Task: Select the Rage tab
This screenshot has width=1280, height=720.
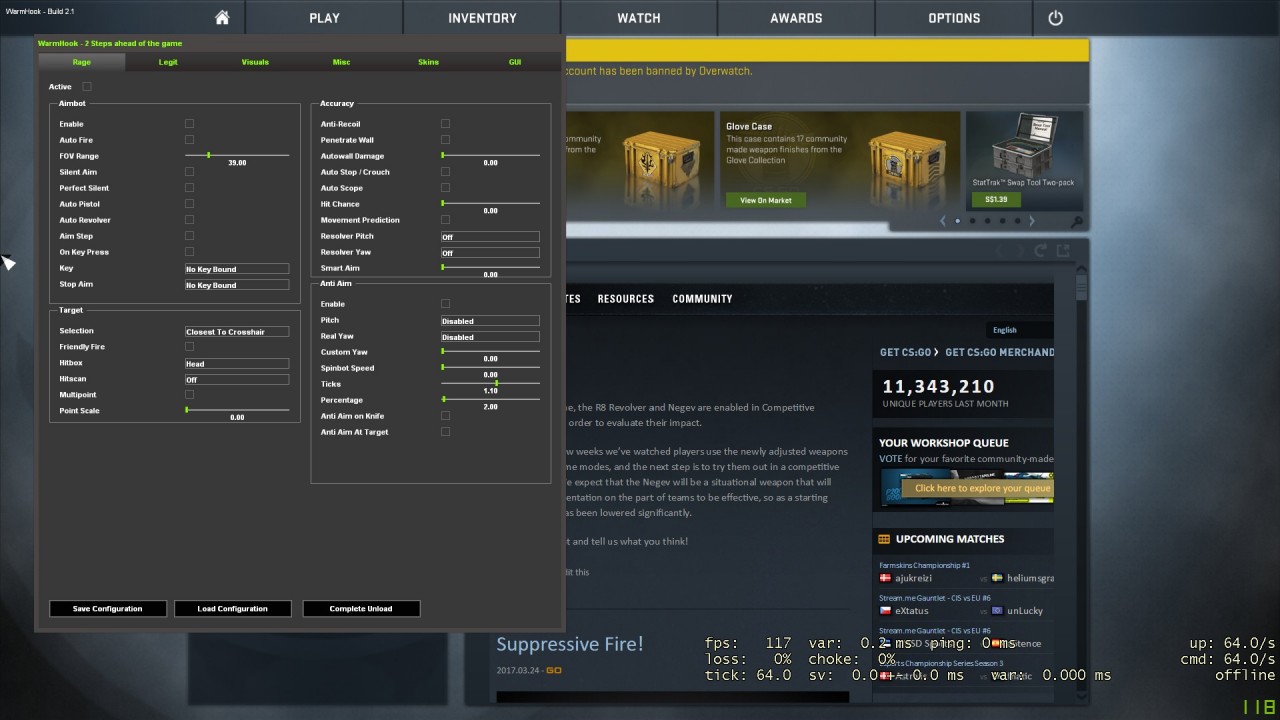Action: (82, 62)
